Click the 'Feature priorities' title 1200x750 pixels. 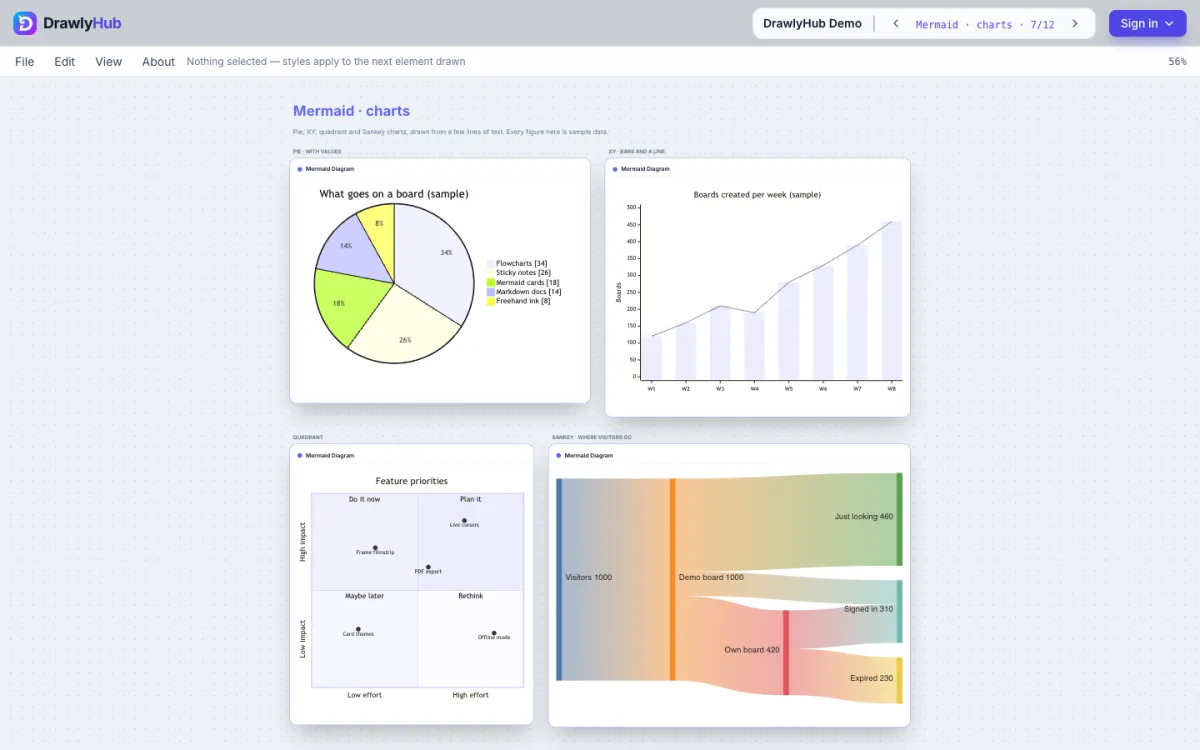pos(412,481)
